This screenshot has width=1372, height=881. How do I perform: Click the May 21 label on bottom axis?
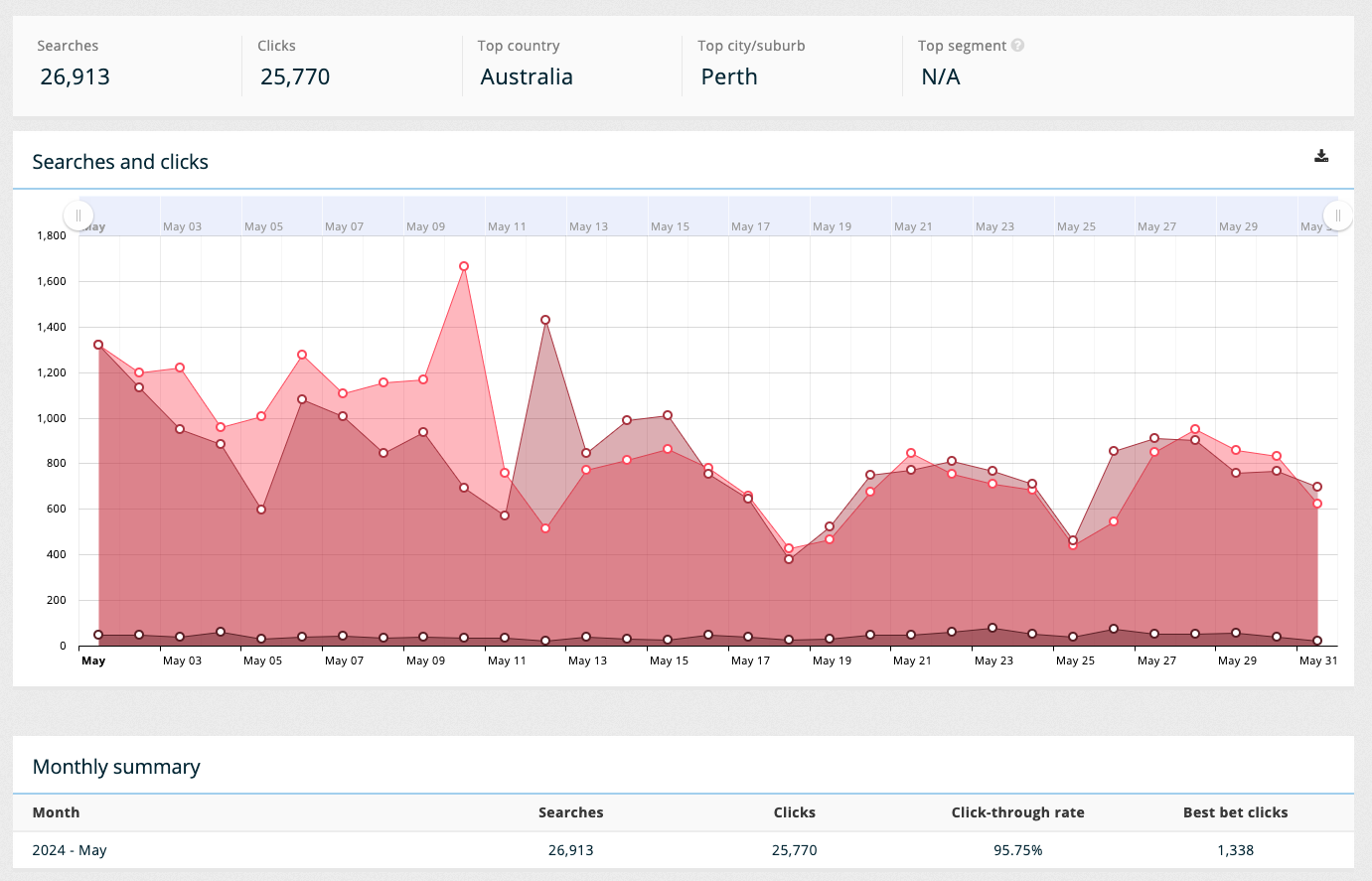pyautogui.click(x=912, y=661)
